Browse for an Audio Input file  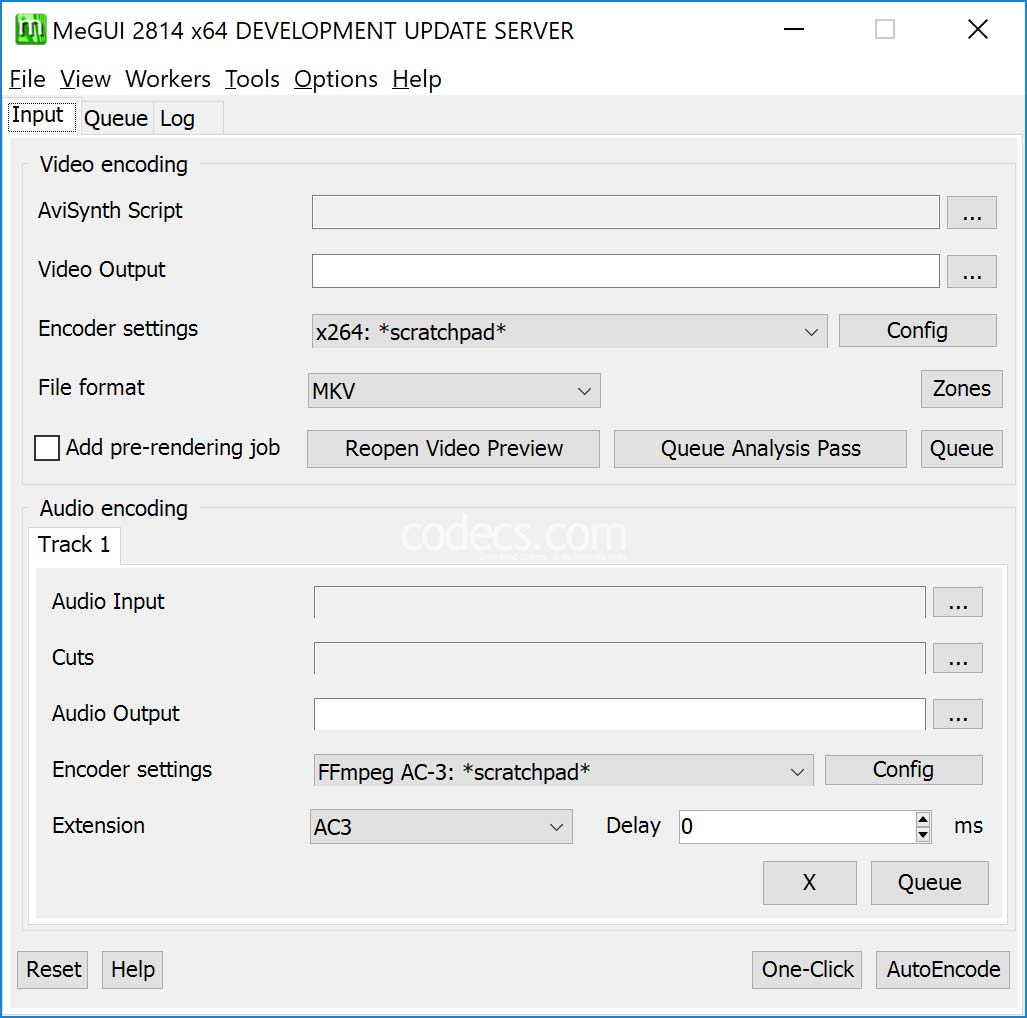click(958, 602)
